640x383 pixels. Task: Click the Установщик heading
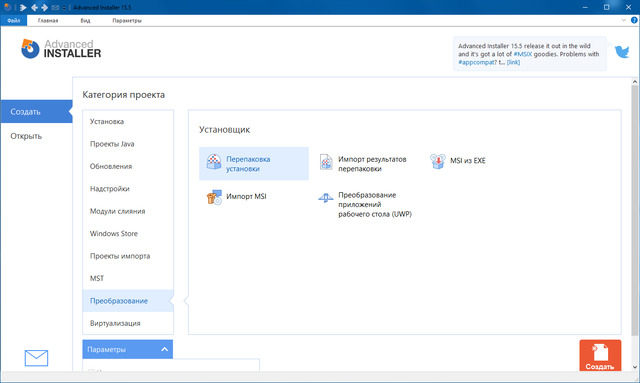(x=224, y=130)
